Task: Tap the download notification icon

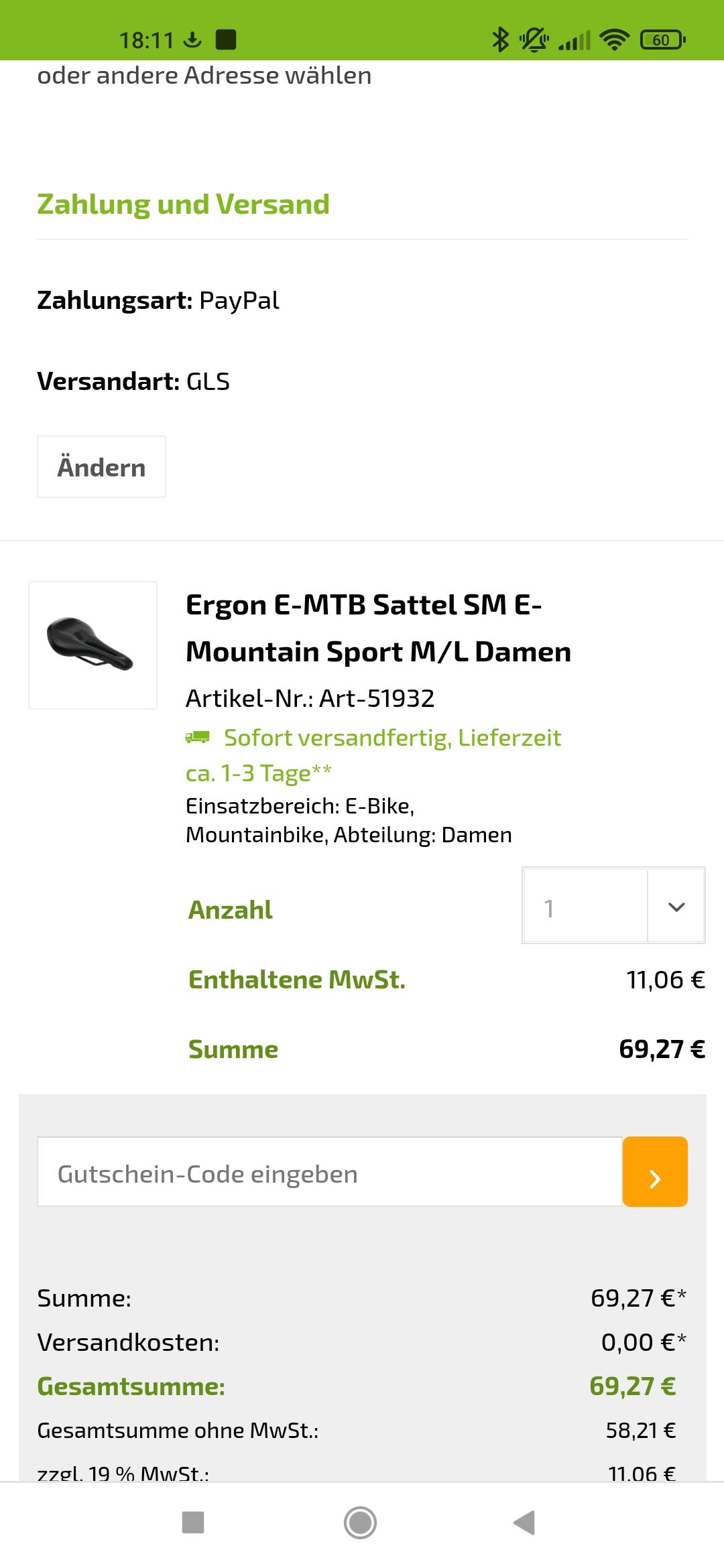Action: pyautogui.click(x=192, y=40)
